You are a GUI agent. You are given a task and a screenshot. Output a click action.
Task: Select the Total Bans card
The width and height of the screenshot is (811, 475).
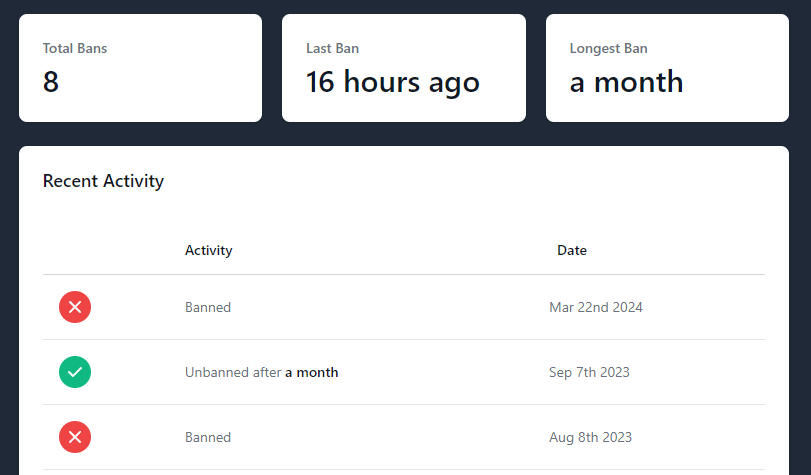click(x=140, y=68)
